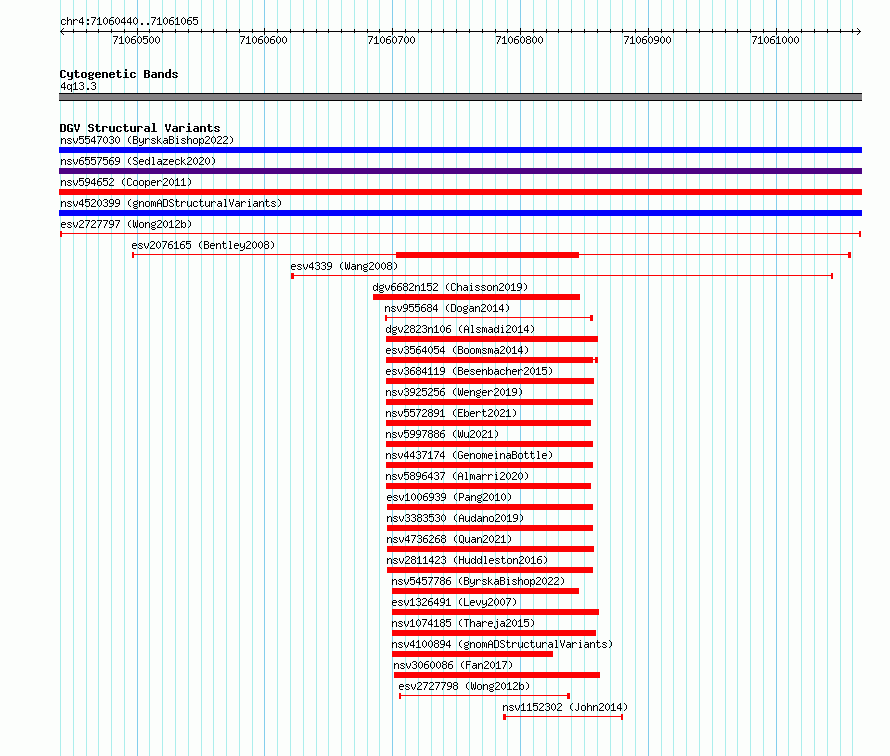The width and height of the screenshot is (890, 756).
Task: Click the red bar under nsv4100894
Action: coord(472,654)
